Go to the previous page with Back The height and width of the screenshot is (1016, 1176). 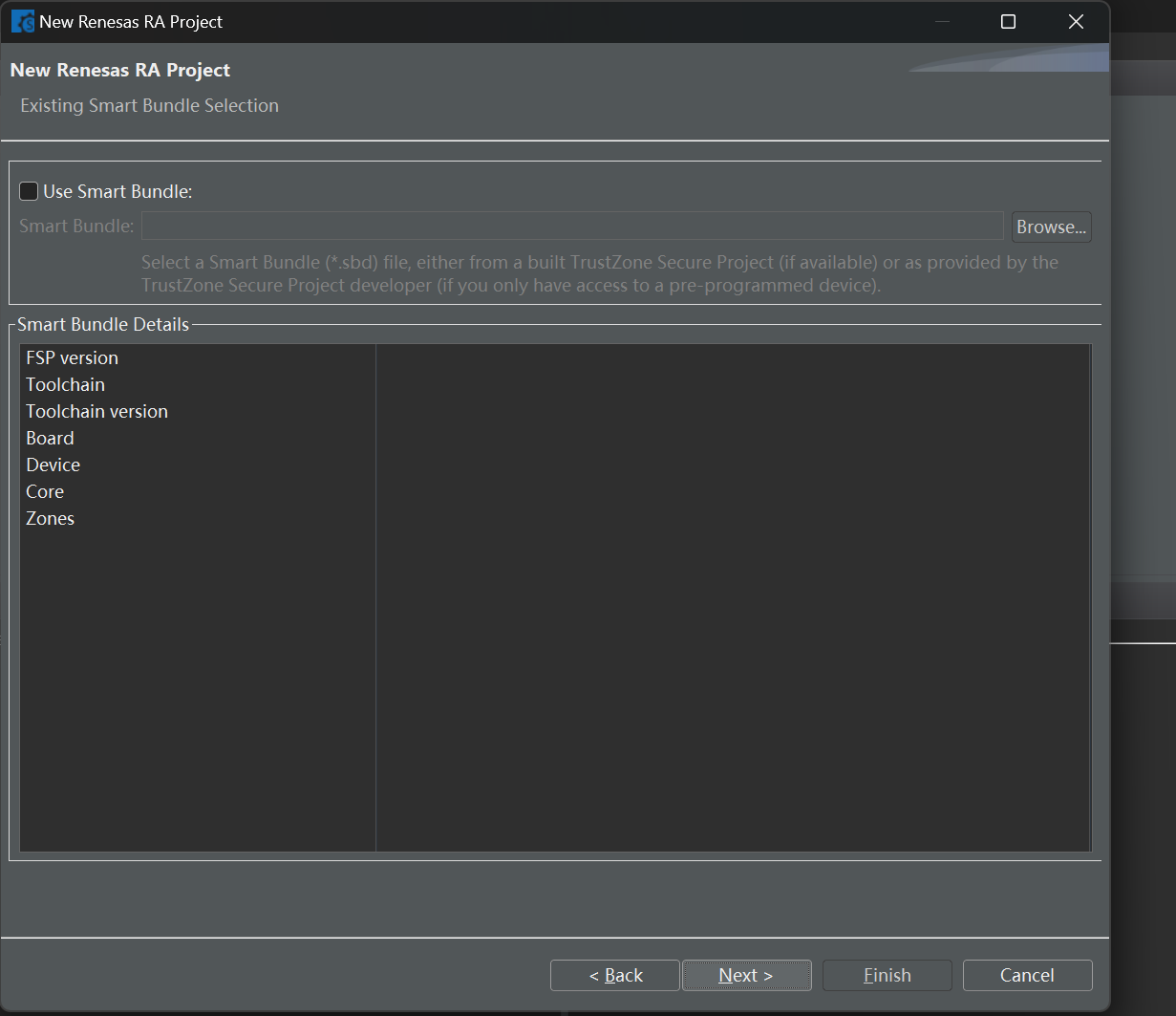point(615,975)
